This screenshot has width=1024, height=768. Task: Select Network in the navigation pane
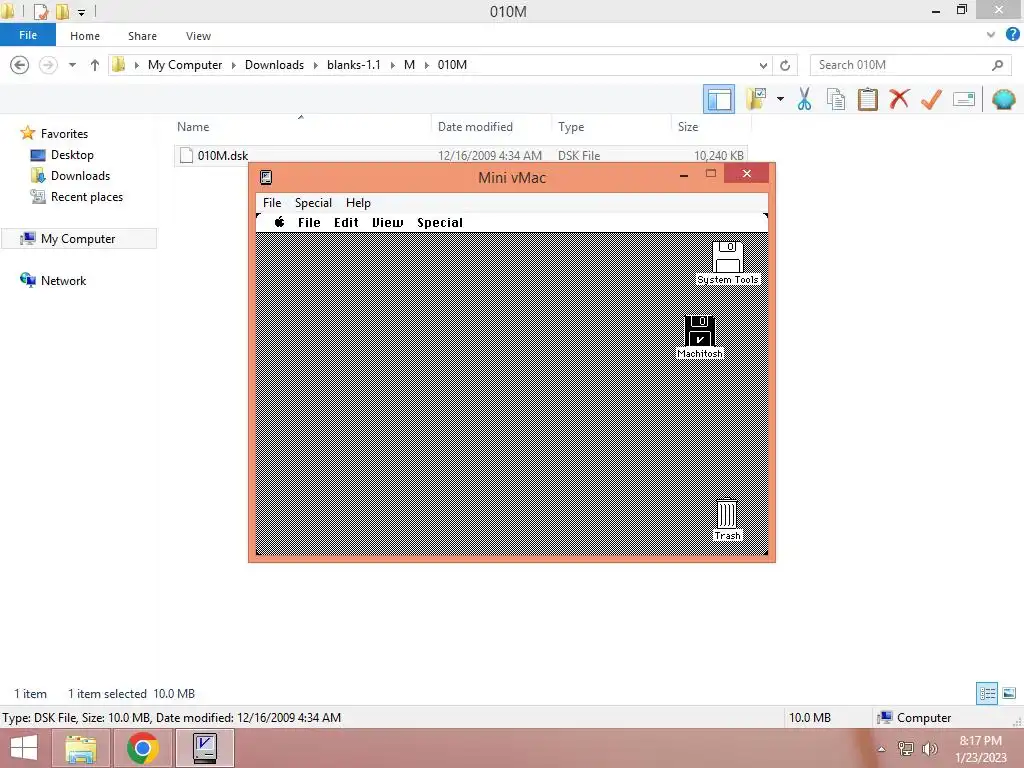pyautogui.click(x=63, y=280)
